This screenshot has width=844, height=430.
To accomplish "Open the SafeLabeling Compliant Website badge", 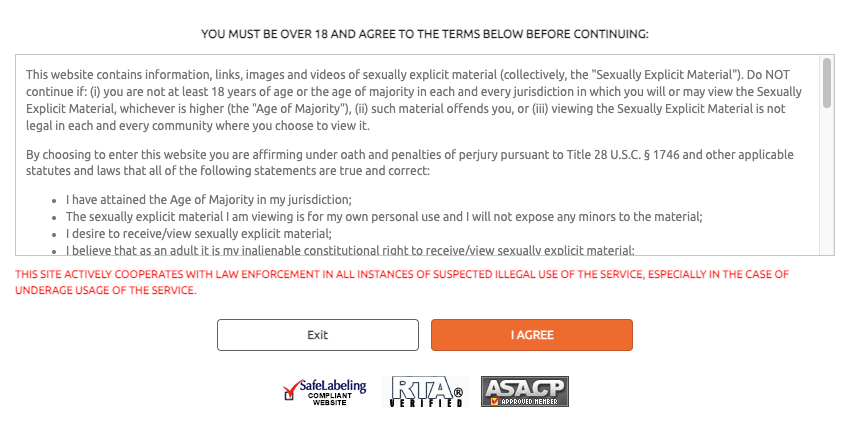I will [325, 391].
